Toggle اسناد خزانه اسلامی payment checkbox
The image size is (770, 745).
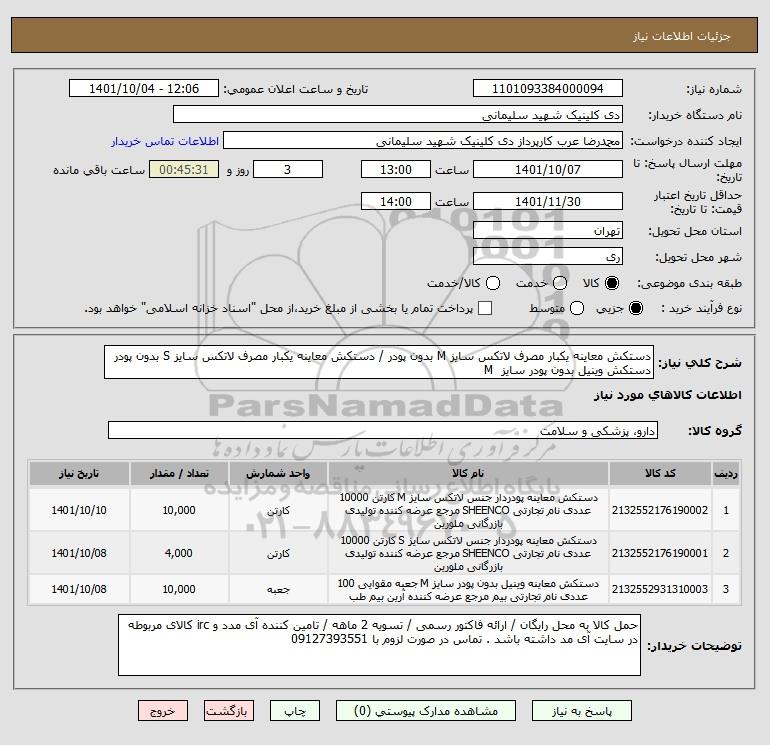485,308
